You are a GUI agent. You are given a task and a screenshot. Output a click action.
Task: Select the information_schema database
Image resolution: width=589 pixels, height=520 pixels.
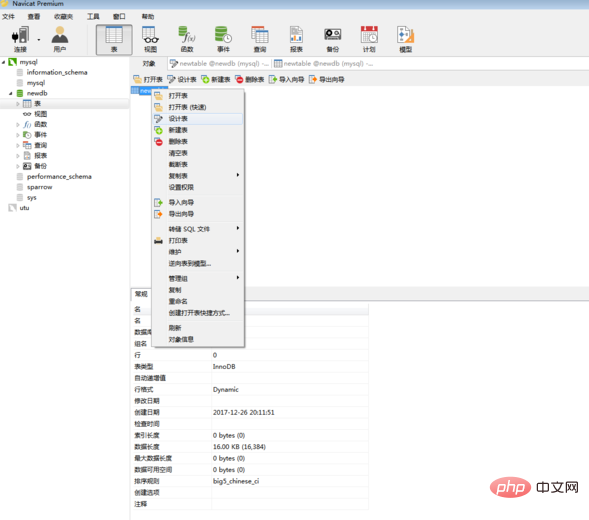point(52,73)
